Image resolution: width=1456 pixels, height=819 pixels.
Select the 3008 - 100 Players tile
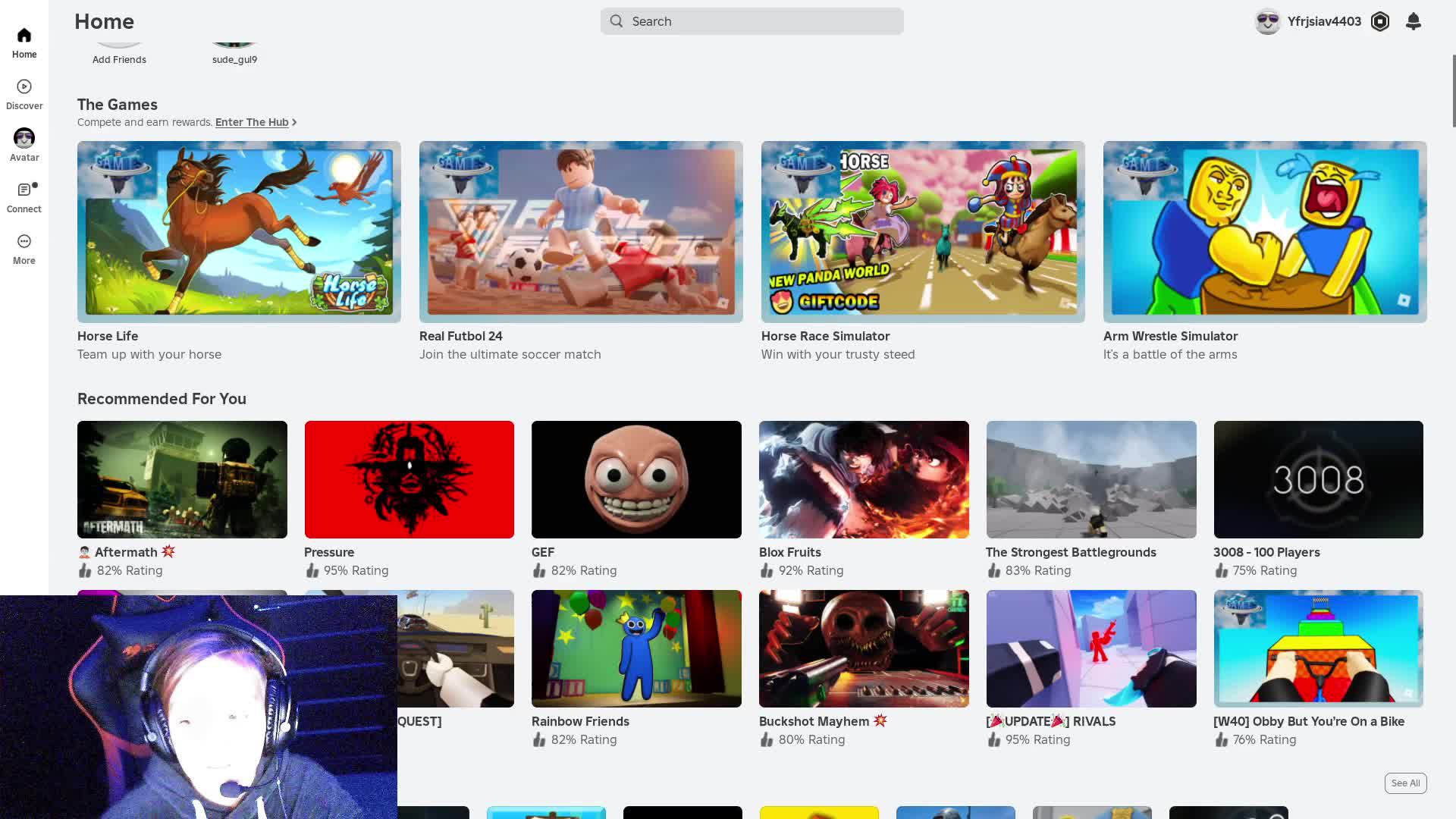point(1318,479)
